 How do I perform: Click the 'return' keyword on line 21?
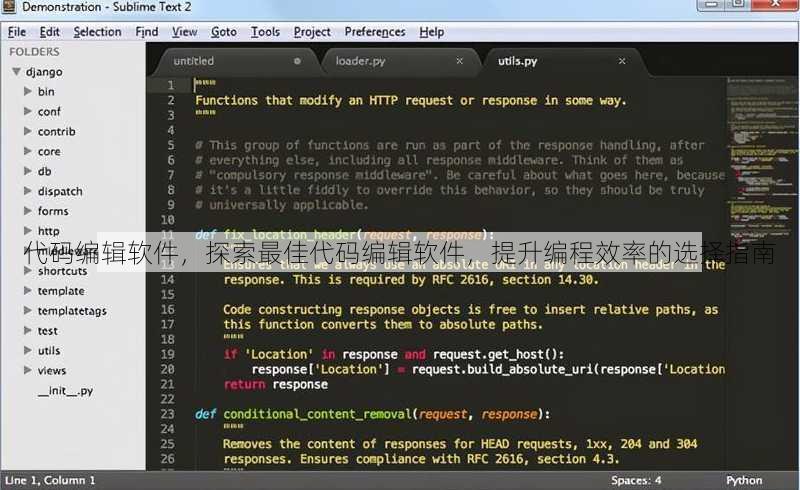244,384
